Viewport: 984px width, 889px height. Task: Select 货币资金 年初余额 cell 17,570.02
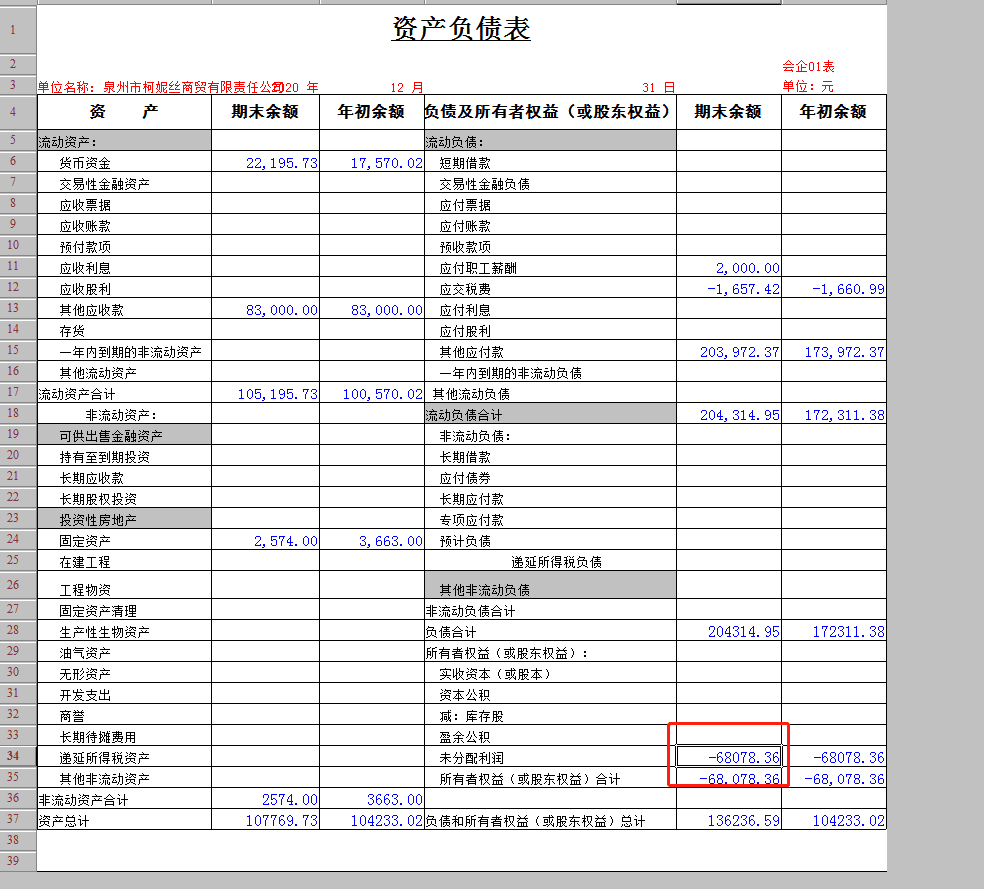(372, 162)
